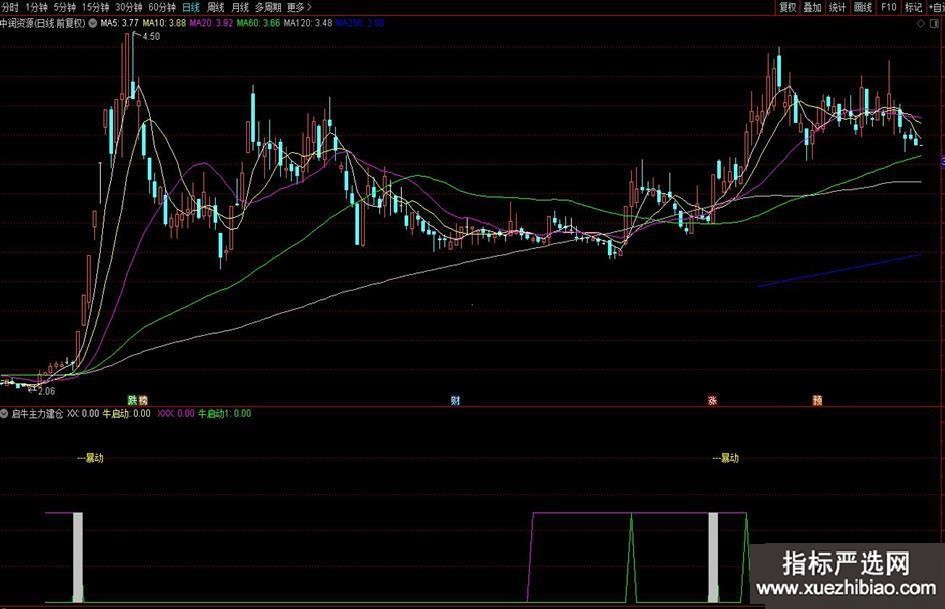Click the MA20 moving average label
945x609 pixels.
tap(211, 22)
